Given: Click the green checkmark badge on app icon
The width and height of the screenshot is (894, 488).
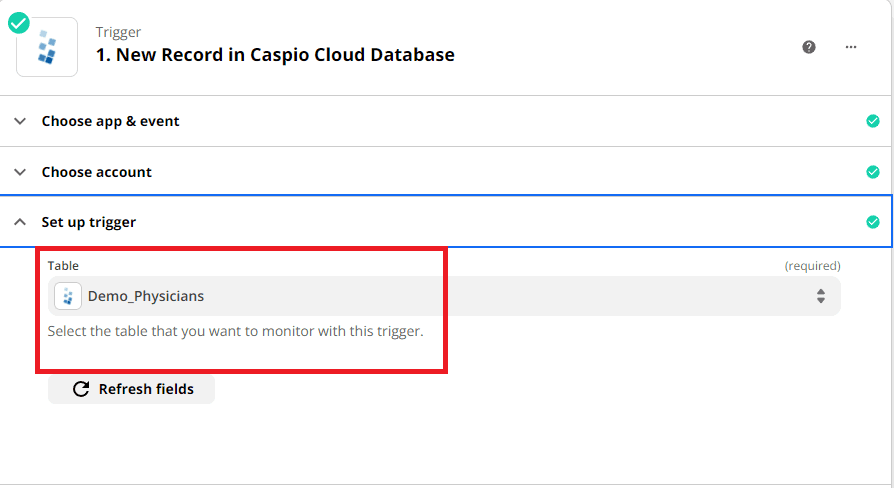Looking at the screenshot, I should 19,22.
